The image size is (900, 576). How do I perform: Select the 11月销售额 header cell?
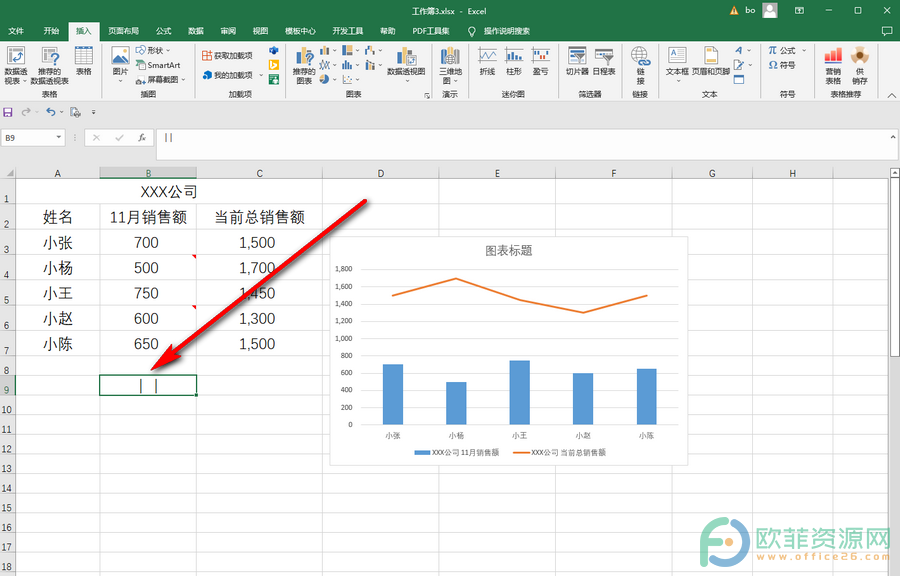click(x=148, y=217)
